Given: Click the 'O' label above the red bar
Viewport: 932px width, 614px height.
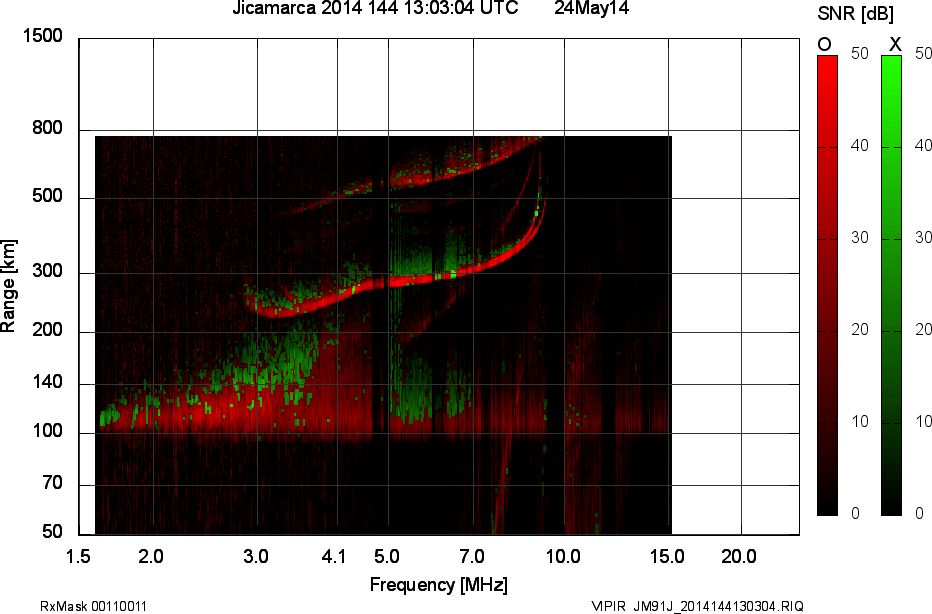Looking at the screenshot, I should (824, 45).
